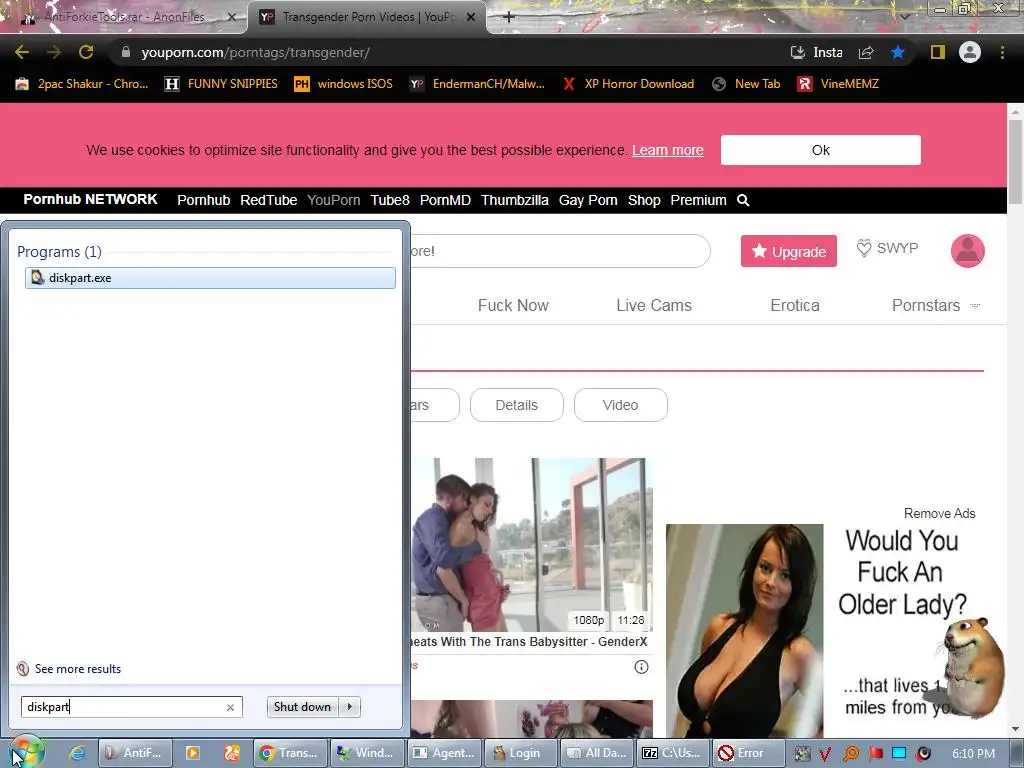This screenshot has height=768, width=1024.
Task: Go back with the browser back arrow
Action: click(22, 52)
